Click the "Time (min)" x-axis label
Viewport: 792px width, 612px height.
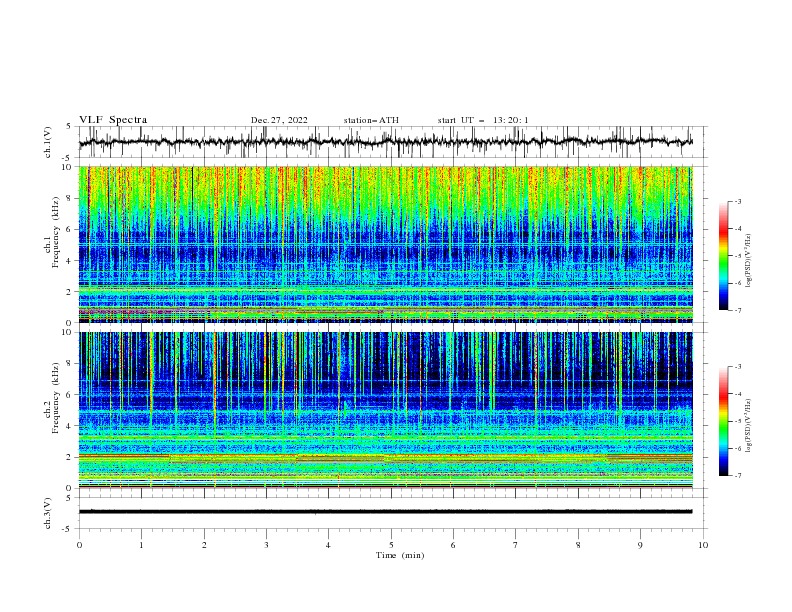(400, 555)
